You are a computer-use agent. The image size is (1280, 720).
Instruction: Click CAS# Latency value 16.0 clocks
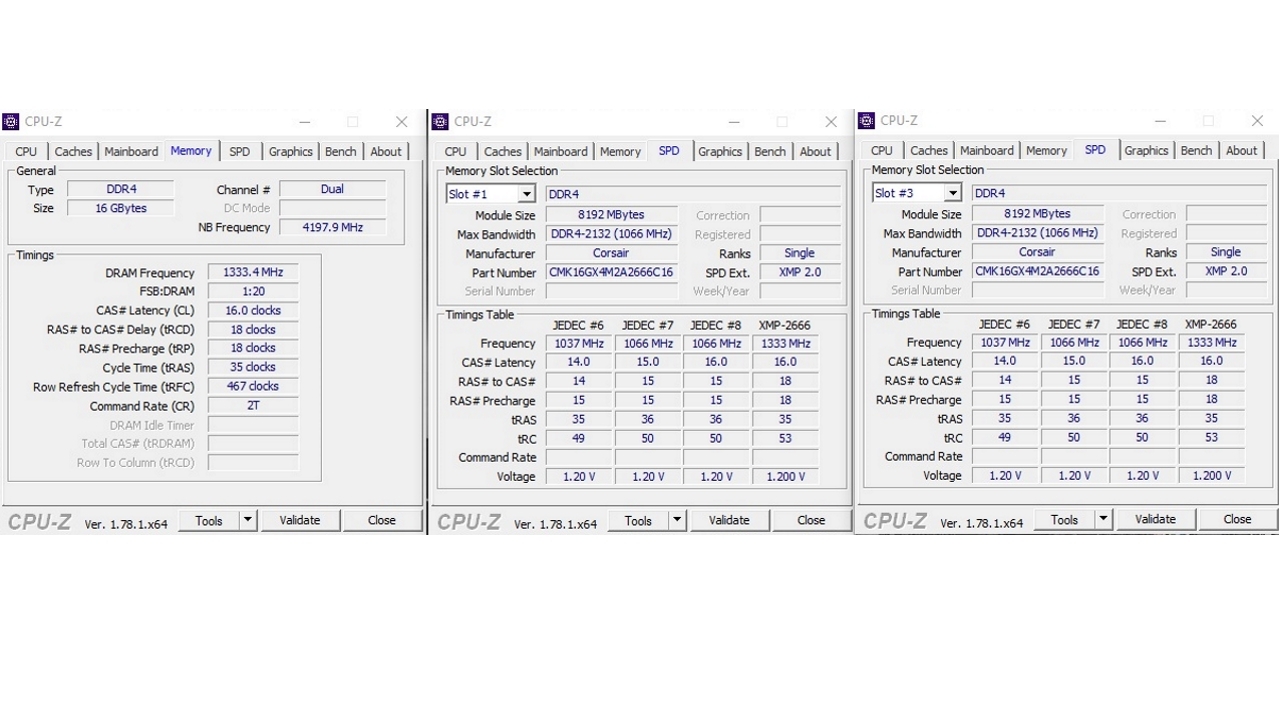253,310
